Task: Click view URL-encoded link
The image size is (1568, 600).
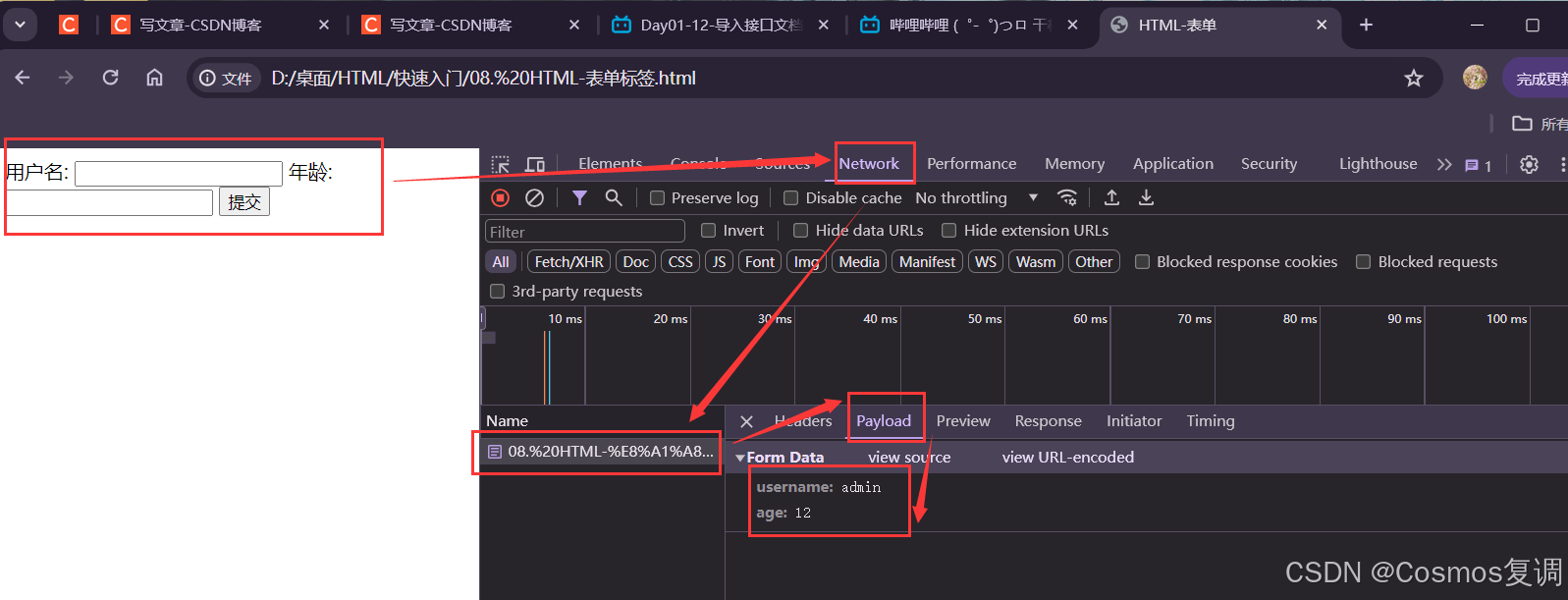Action: point(1067,458)
